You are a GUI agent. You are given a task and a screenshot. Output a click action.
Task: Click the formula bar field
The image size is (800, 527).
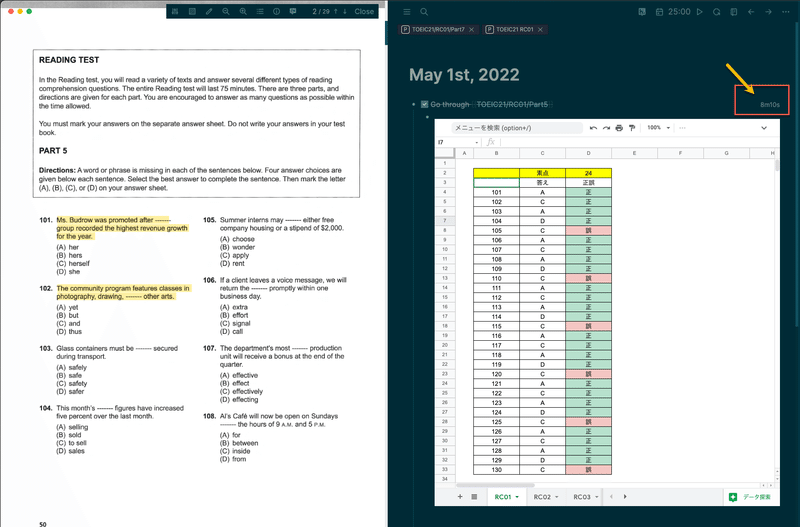pyautogui.click(x=638, y=142)
